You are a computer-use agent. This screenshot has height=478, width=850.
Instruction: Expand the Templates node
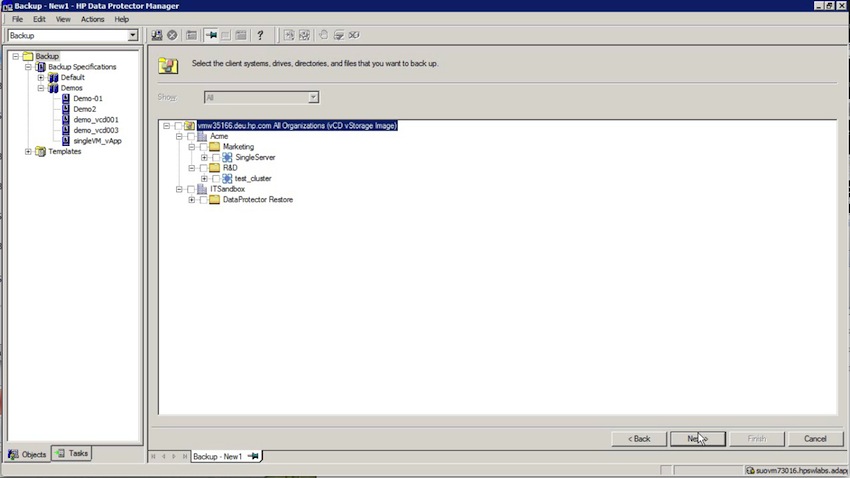click(28, 151)
